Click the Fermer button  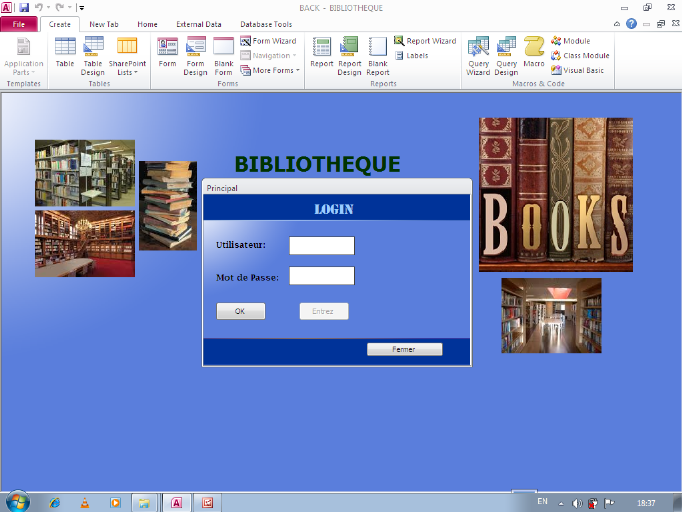[x=404, y=350]
